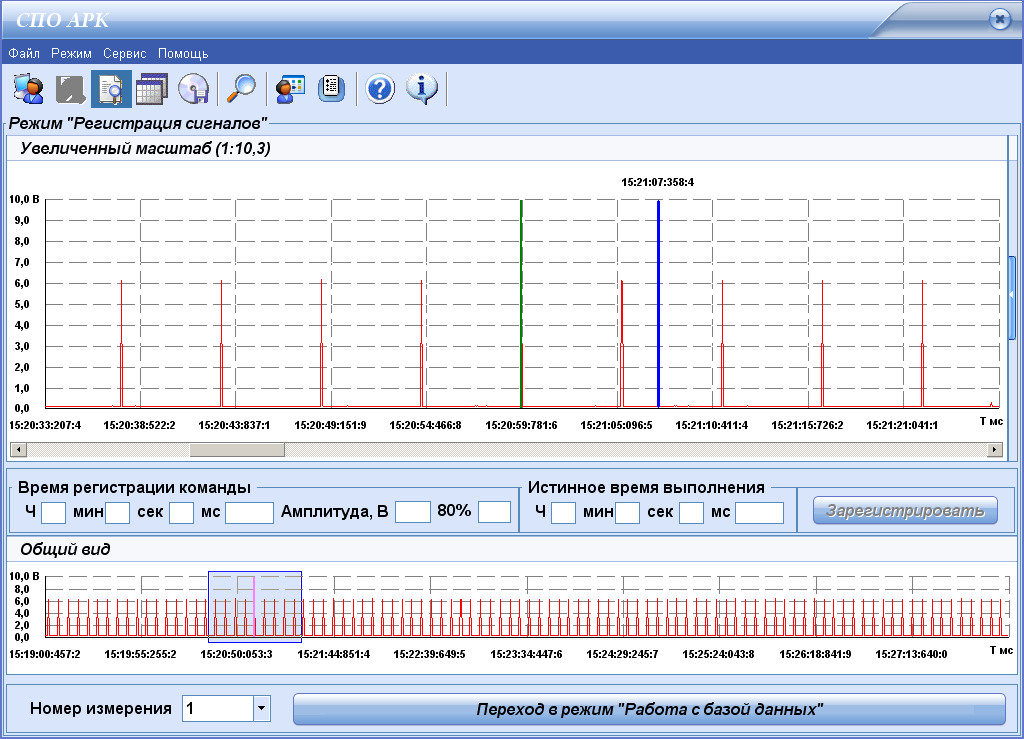This screenshot has width=1024, height=739.
Task: Expand the Номер измерения dropdown
Action: (261, 709)
